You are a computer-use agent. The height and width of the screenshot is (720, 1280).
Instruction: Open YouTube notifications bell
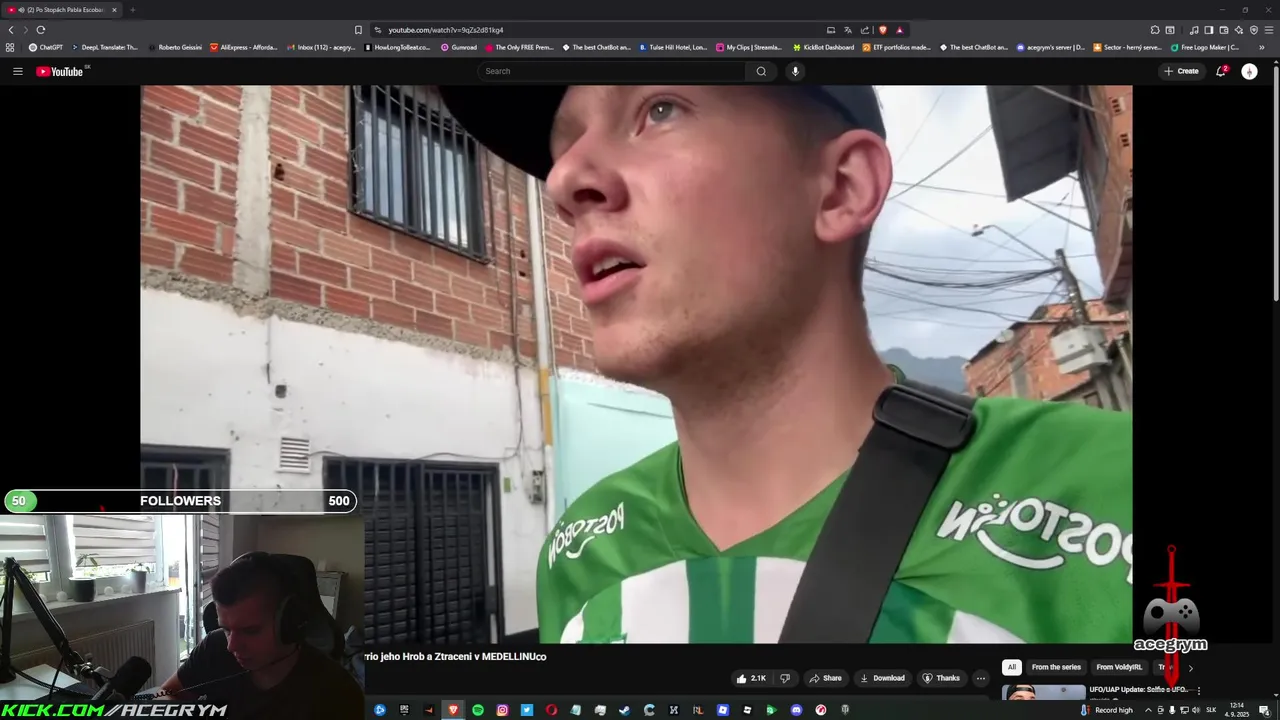click(x=1221, y=71)
